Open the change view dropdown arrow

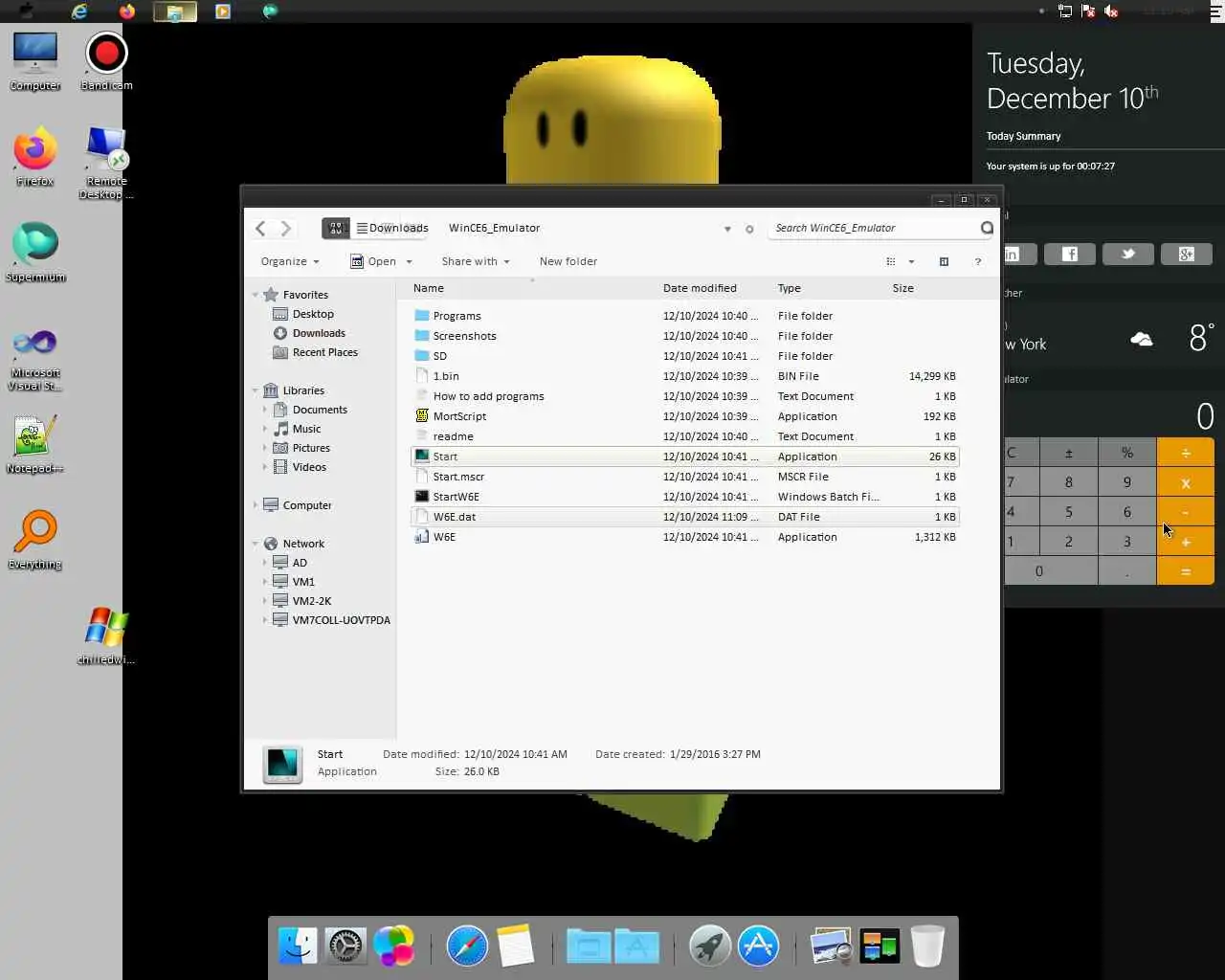click(911, 261)
